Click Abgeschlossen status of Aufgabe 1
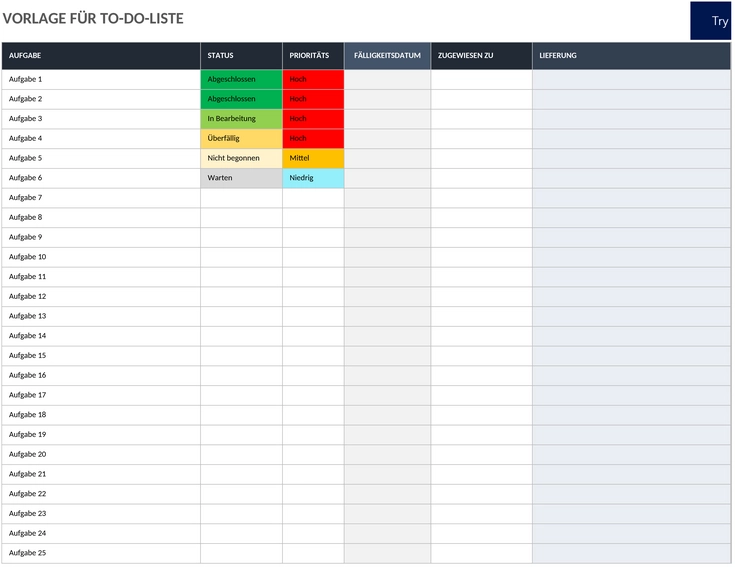This screenshot has height=567, width=735. [x=241, y=80]
